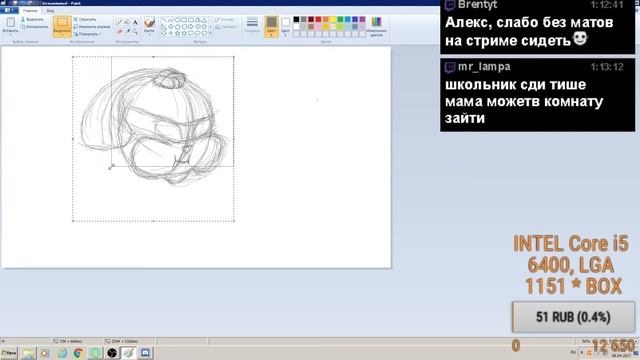The image size is (640, 360).
Task: Expand the Выделить selection options arrow
Action: pos(62,35)
